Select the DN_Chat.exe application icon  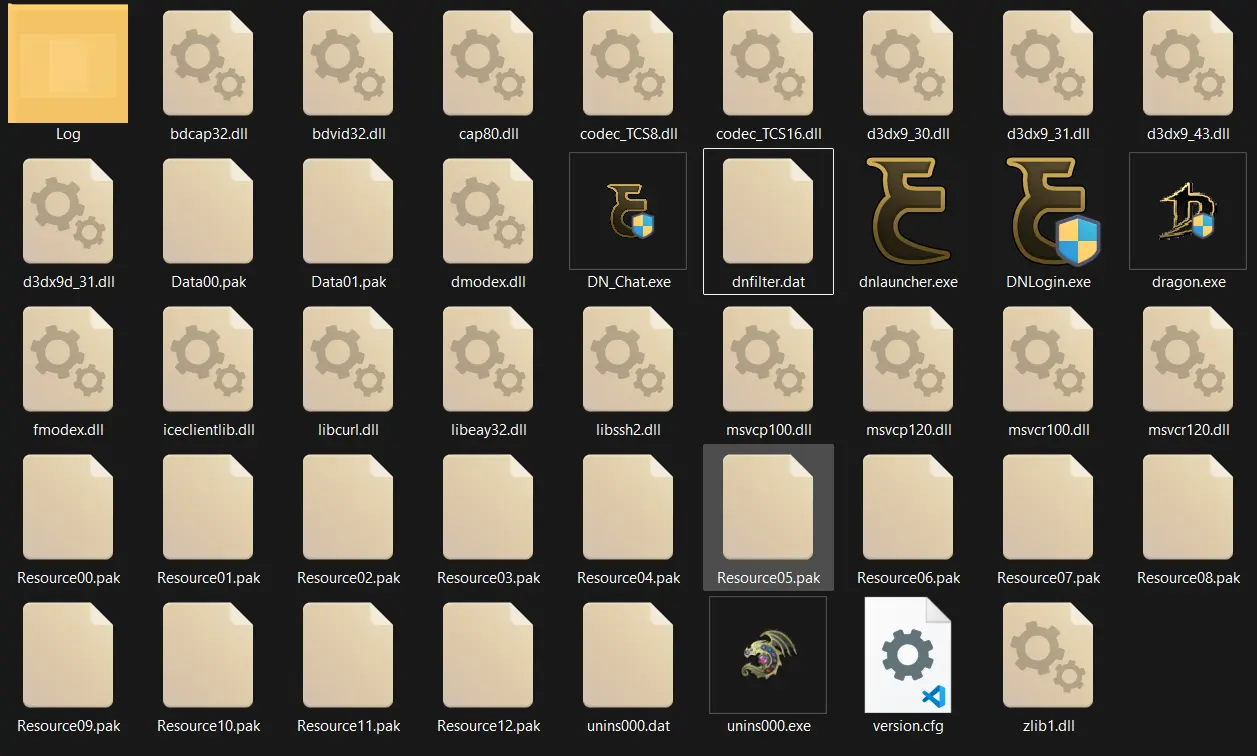pyautogui.click(x=628, y=211)
